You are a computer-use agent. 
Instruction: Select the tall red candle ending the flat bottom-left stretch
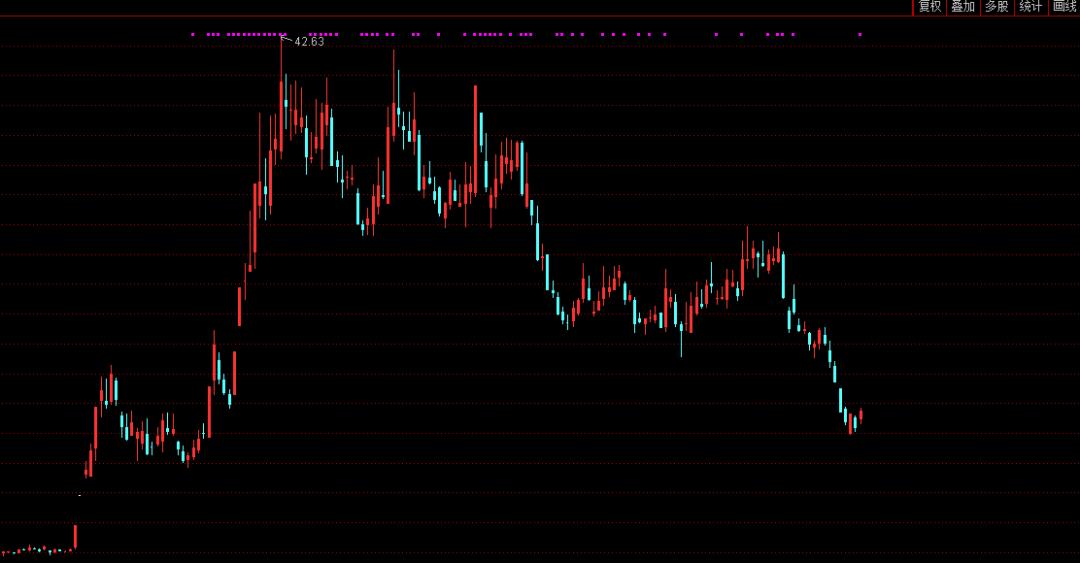click(75, 537)
